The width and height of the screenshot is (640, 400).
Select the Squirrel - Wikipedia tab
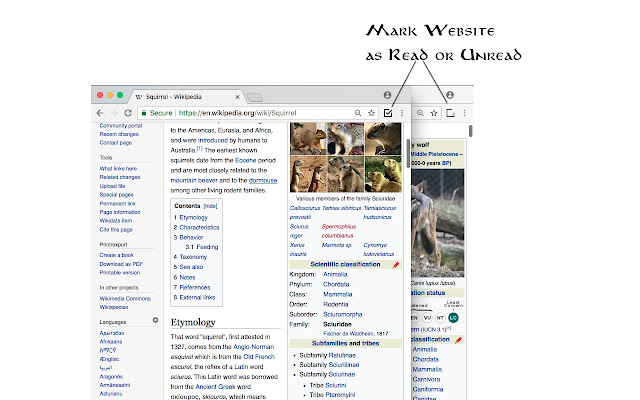186,97
